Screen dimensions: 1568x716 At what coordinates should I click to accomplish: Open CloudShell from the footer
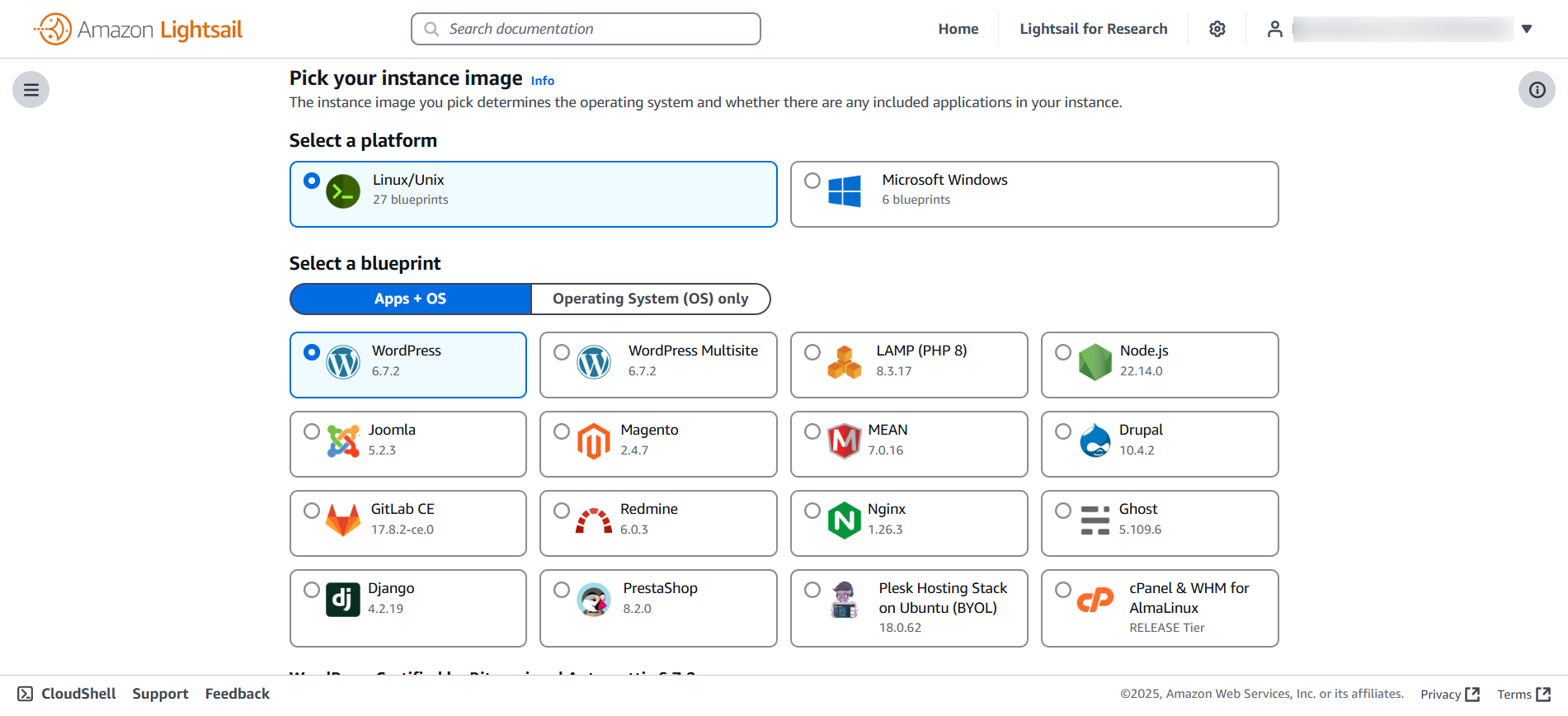point(67,694)
